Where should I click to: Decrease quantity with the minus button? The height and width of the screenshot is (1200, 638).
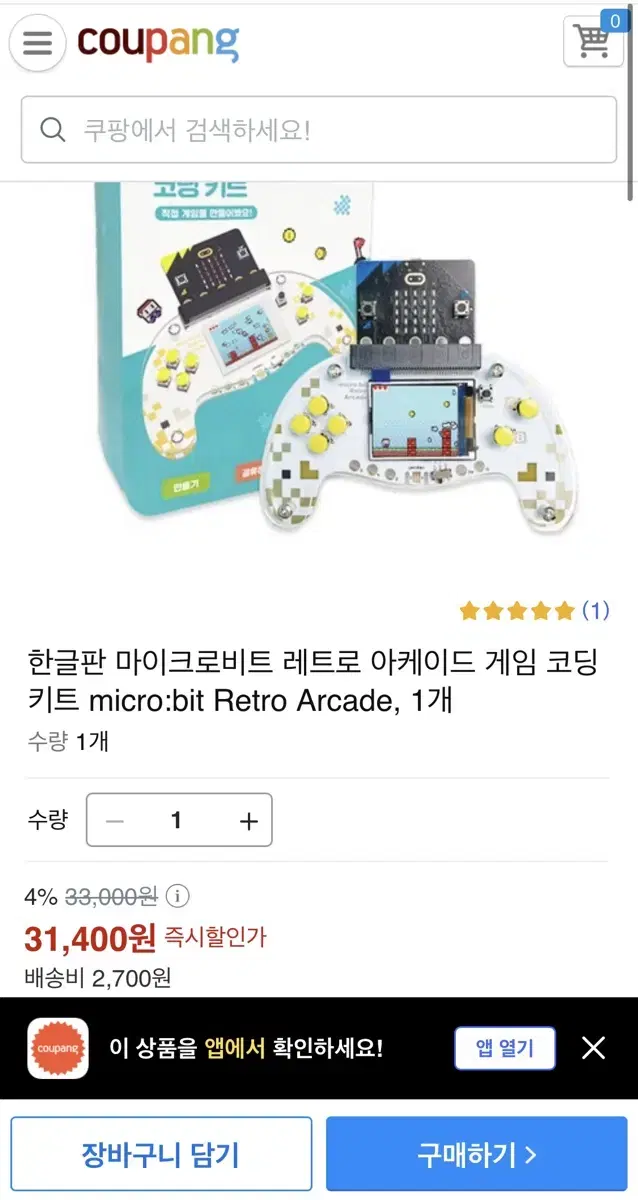115,821
